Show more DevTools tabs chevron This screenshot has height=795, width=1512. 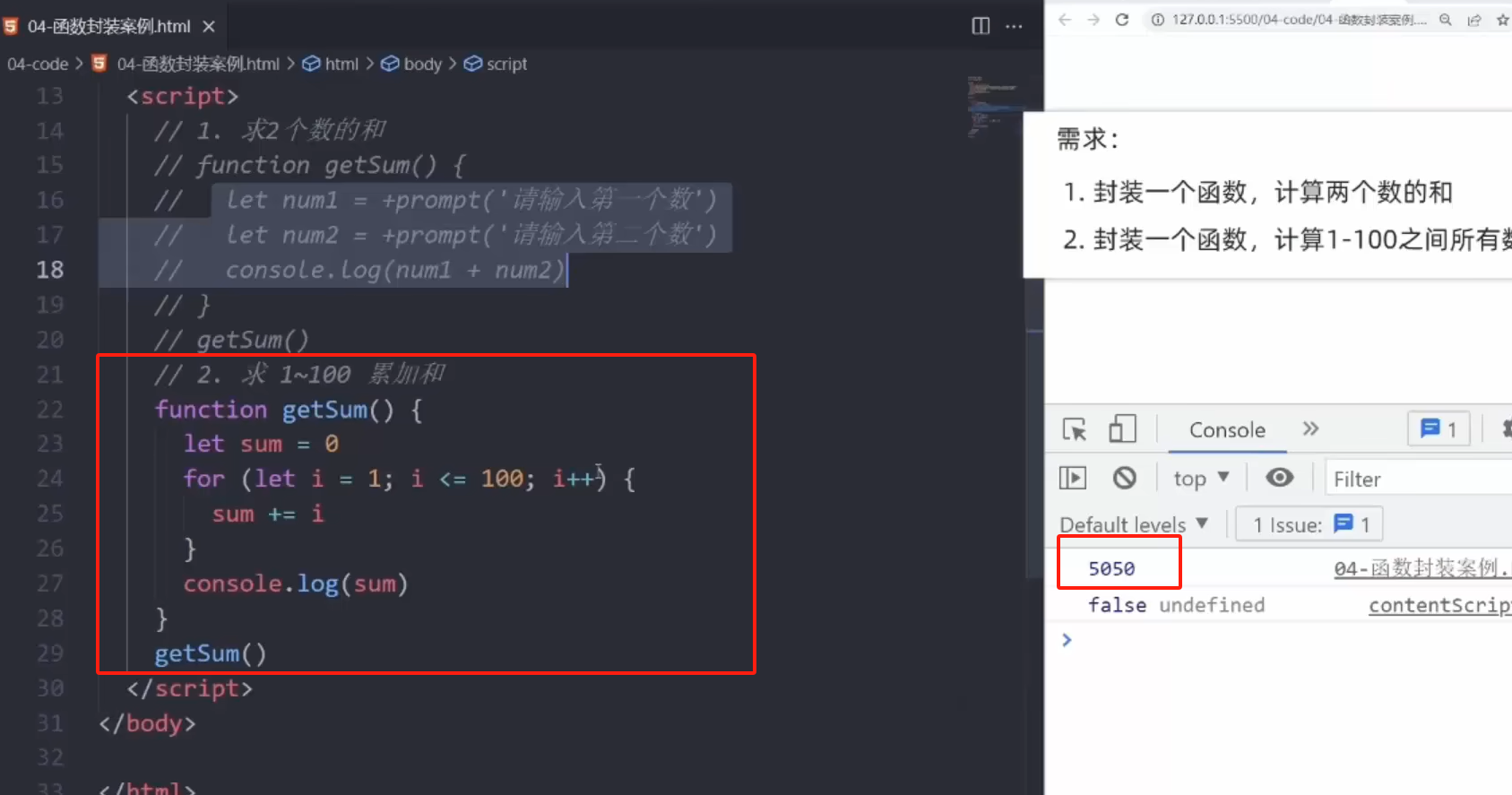coord(1310,428)
